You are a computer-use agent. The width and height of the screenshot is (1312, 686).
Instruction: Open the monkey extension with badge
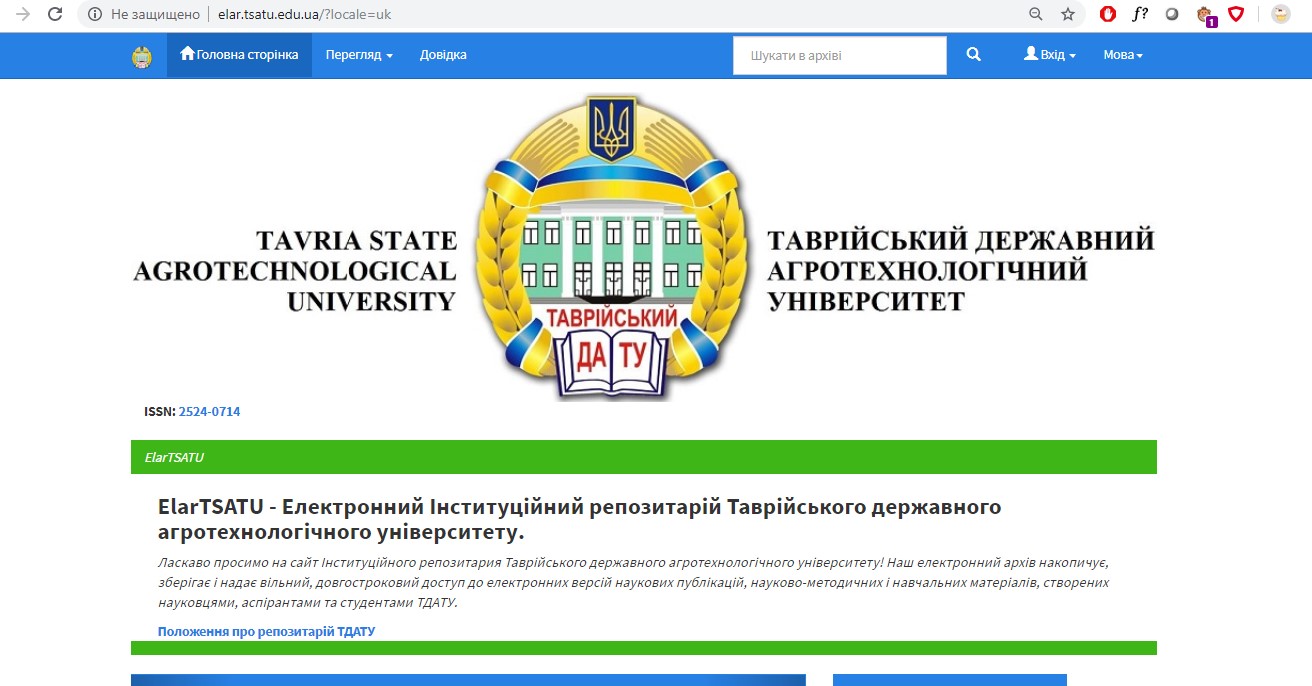coord(1205,15)
